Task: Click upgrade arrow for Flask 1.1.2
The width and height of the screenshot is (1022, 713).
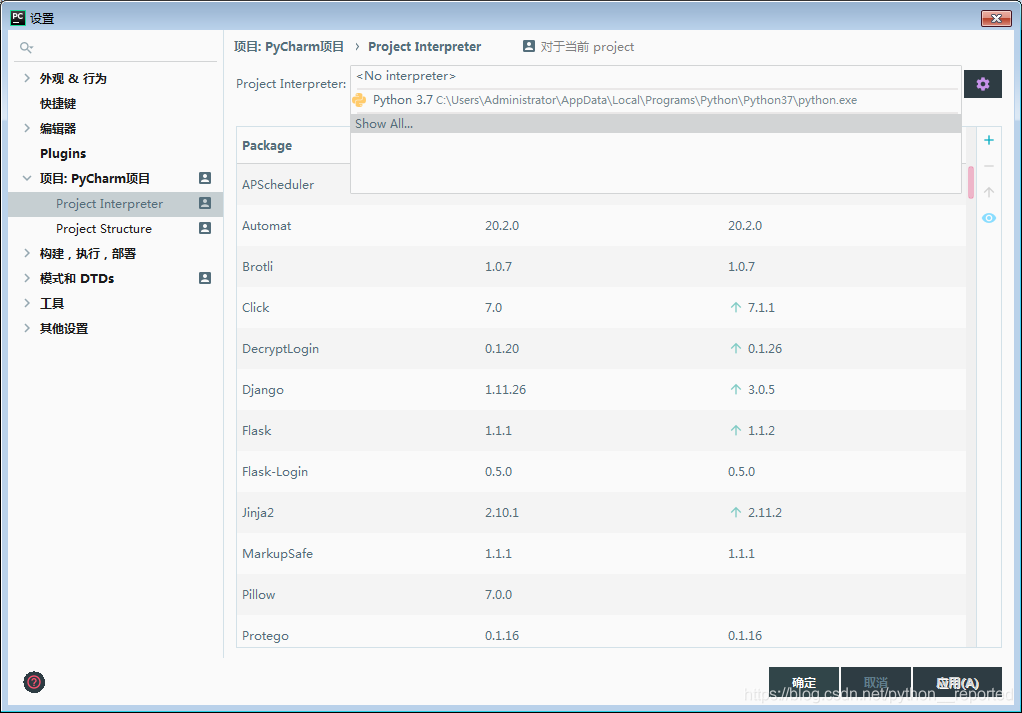Action: coord(736,430)
